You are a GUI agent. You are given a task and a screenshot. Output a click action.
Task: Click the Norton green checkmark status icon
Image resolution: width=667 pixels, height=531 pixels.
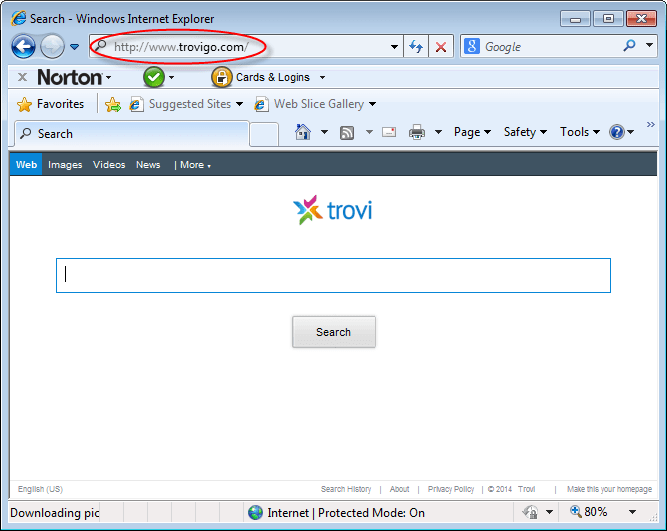coord(154,77)
